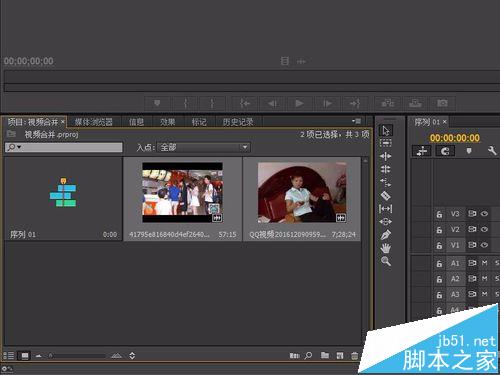Screen dimensions: 500x375
Task: Go to Out point in source monitor
Action: click(x=355, y=104)
